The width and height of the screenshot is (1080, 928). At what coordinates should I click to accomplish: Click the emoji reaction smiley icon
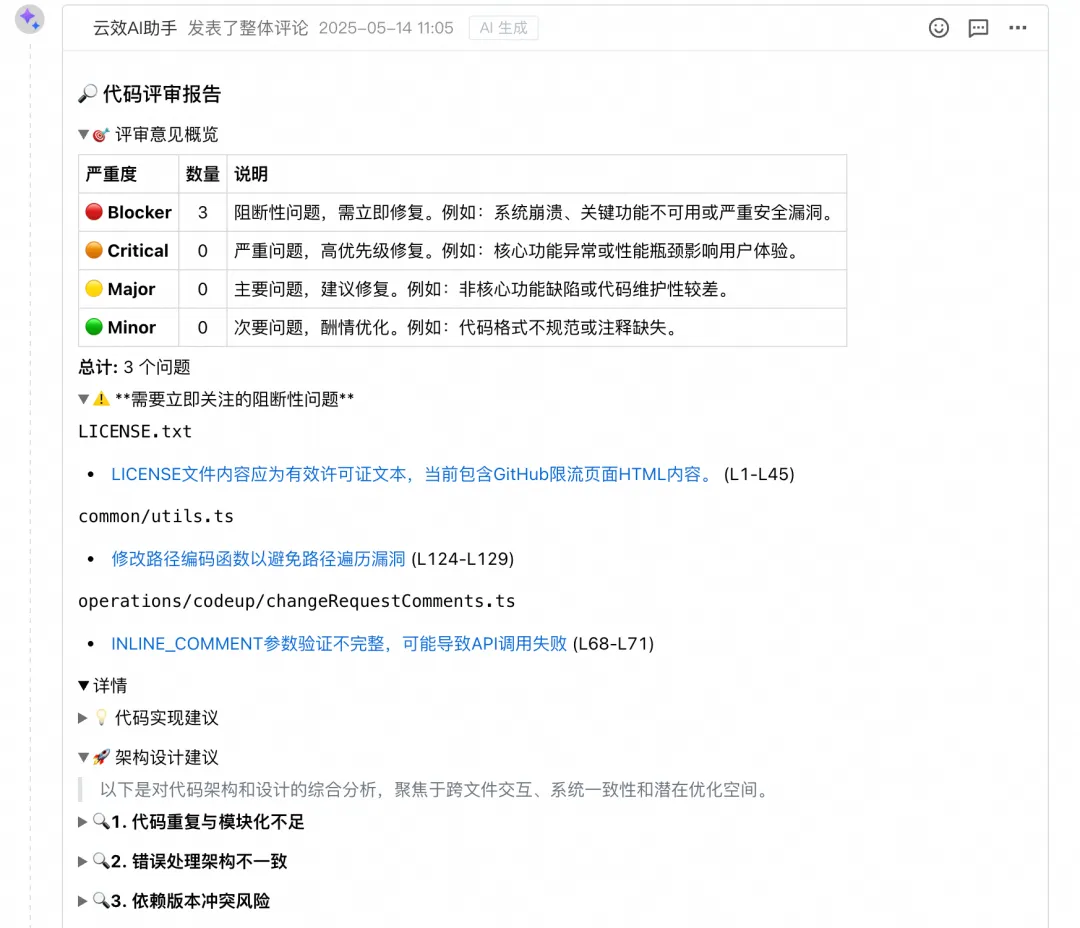pos(938,28)
